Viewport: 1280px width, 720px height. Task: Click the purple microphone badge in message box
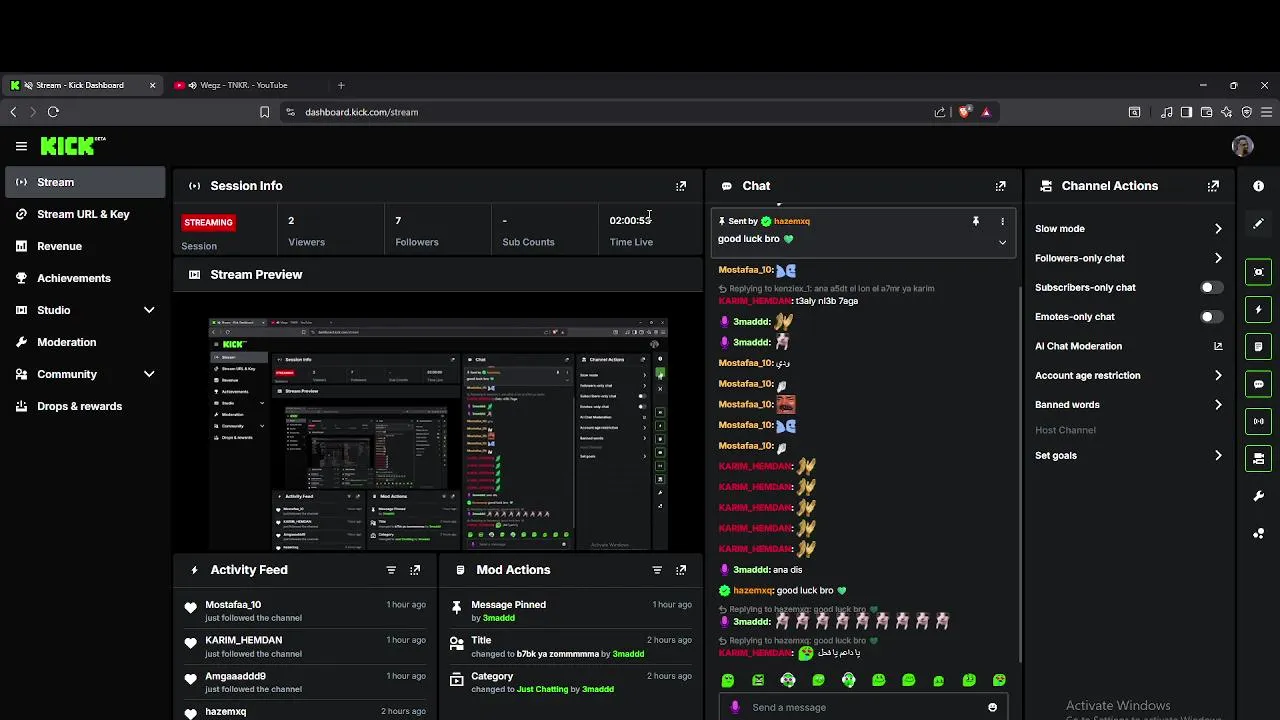point(735,707)
